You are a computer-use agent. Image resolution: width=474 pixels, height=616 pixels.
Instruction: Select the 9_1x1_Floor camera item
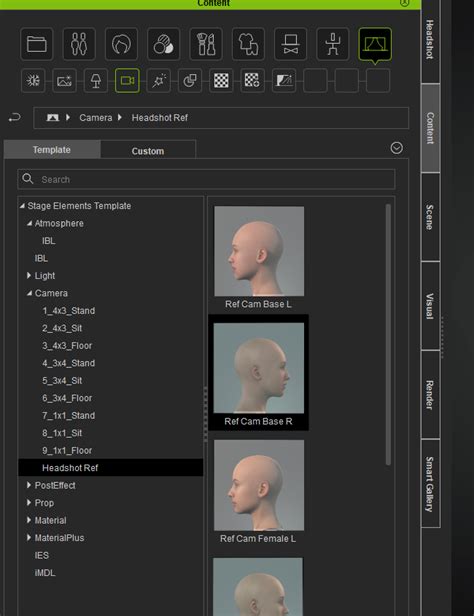(67, 450)
